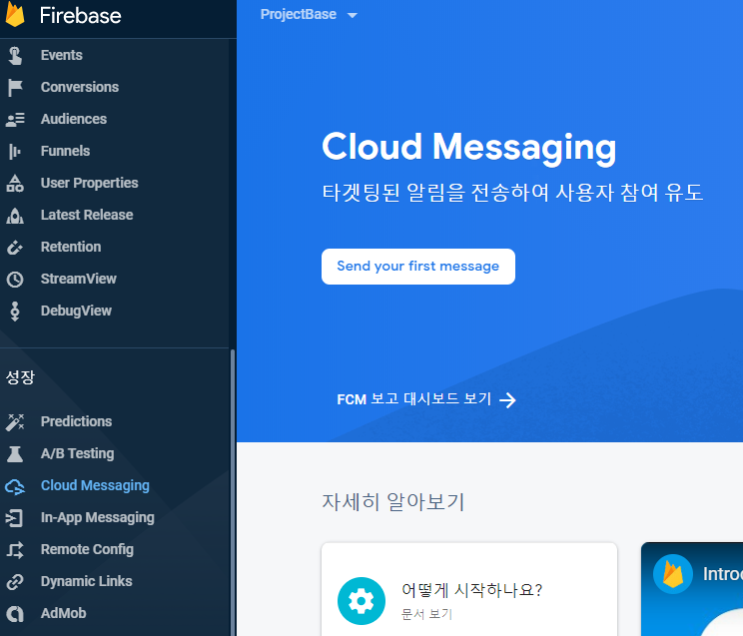Click the Remote Config arrows icon
This screenshot has height=636, width=743.
[15, 550]
